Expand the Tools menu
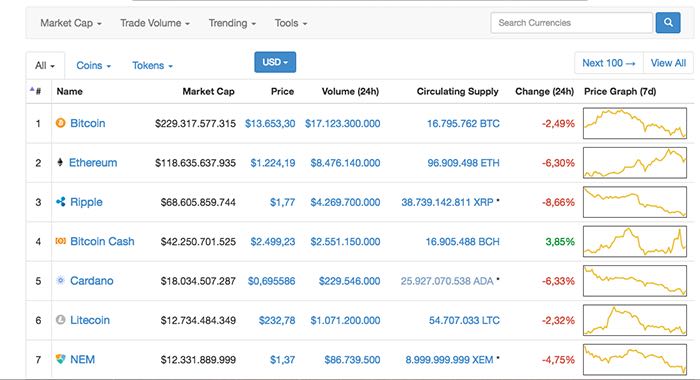The height and width of the screenshot is (380, 700). coord(291,23)
